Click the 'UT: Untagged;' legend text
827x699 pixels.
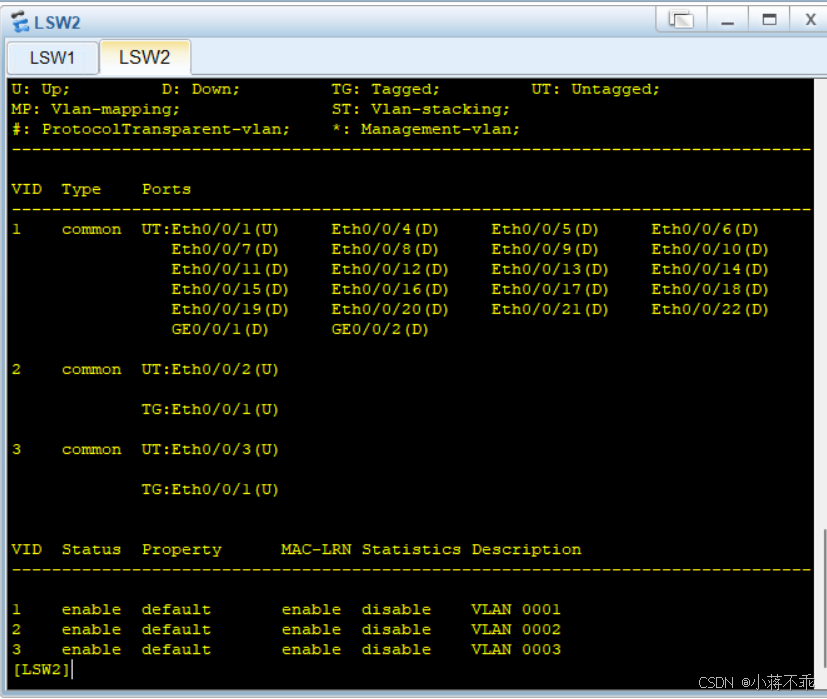click(595, 89)
